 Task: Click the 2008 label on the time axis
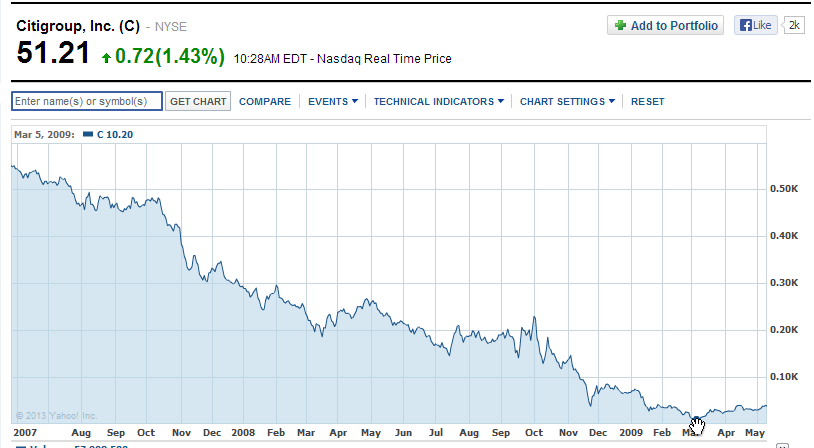point(243,432)
